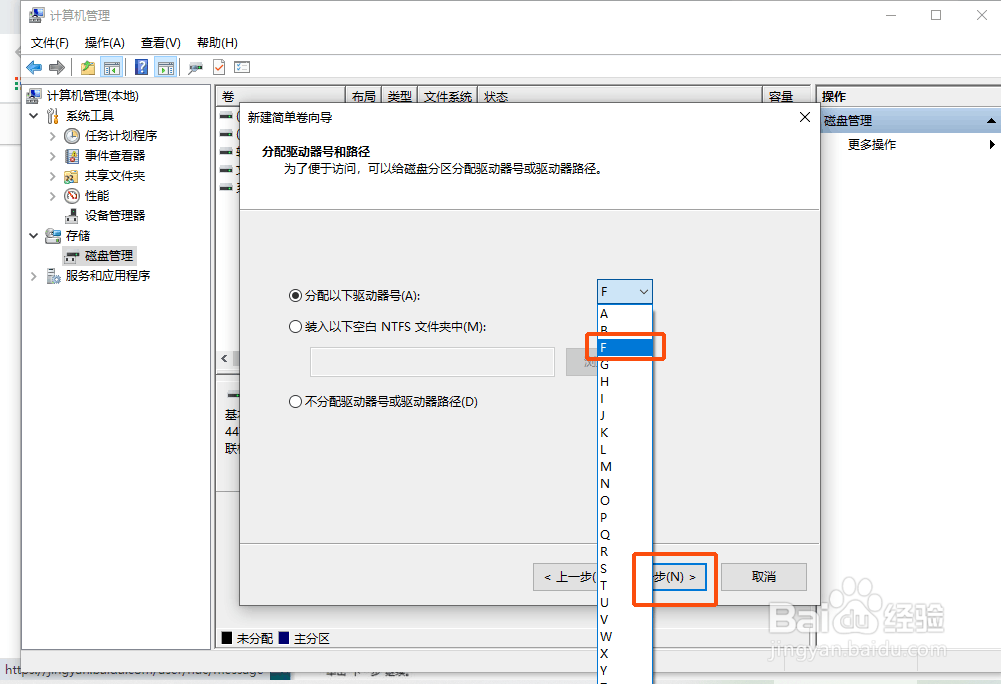Open the 操作(A) menu
The height and width of the screenshot is (684, 1001).
(105, 43)
